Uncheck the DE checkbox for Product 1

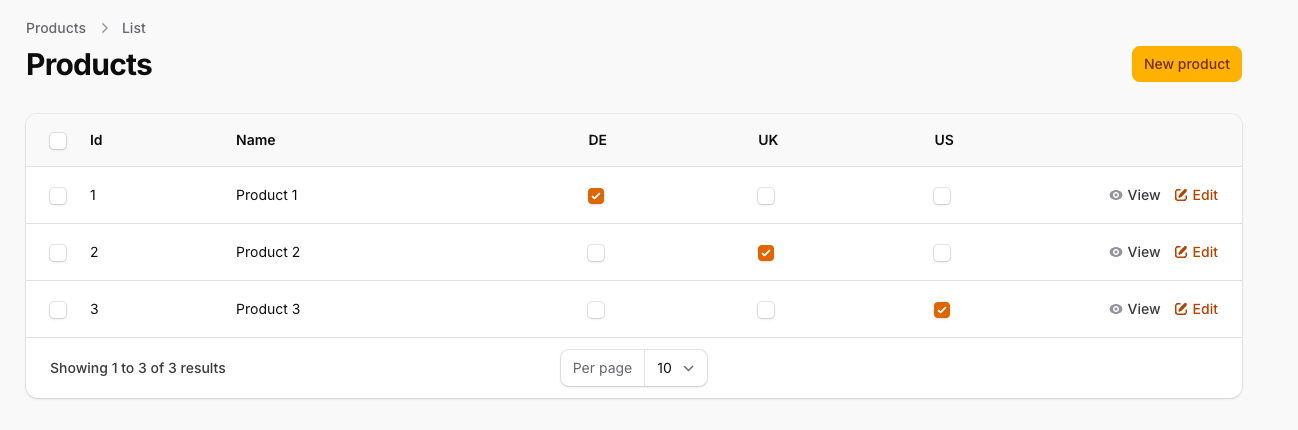596,196
